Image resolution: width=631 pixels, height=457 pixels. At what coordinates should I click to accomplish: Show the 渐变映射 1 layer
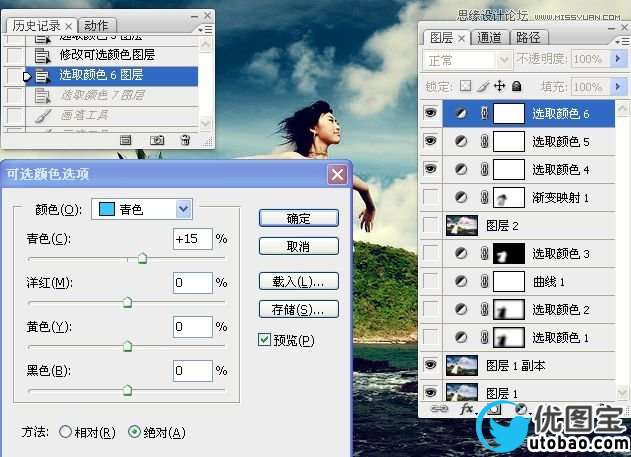click(431, 197)
